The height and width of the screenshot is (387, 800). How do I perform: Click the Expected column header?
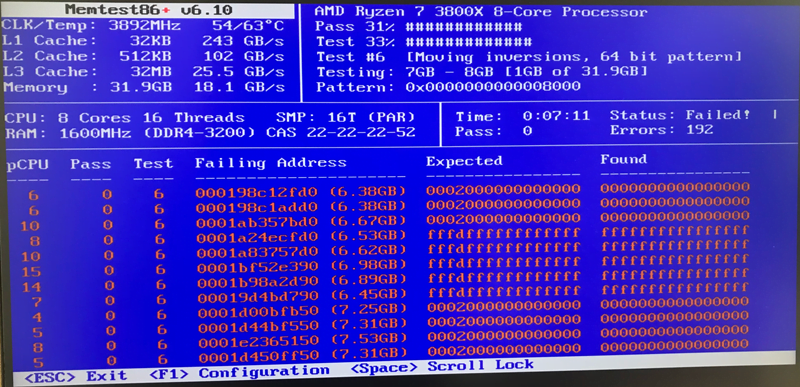(464, 161)
